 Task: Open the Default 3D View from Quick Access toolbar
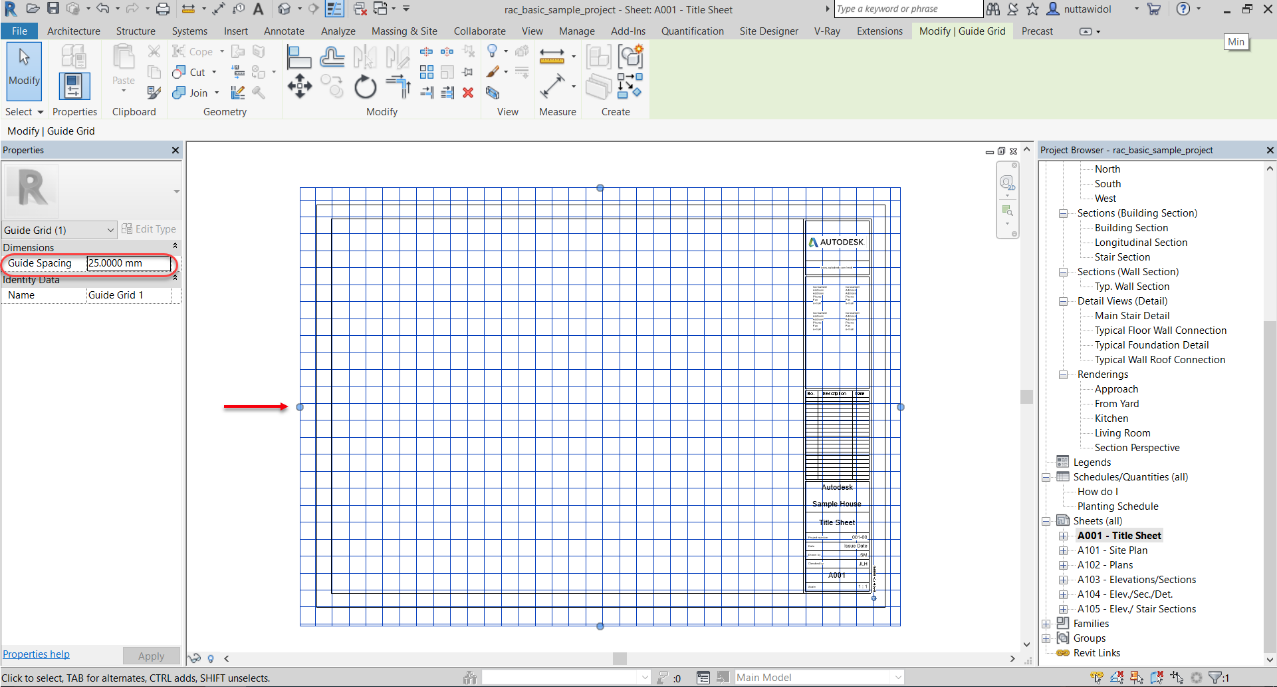pyautogui.click(x=285, y=8)
